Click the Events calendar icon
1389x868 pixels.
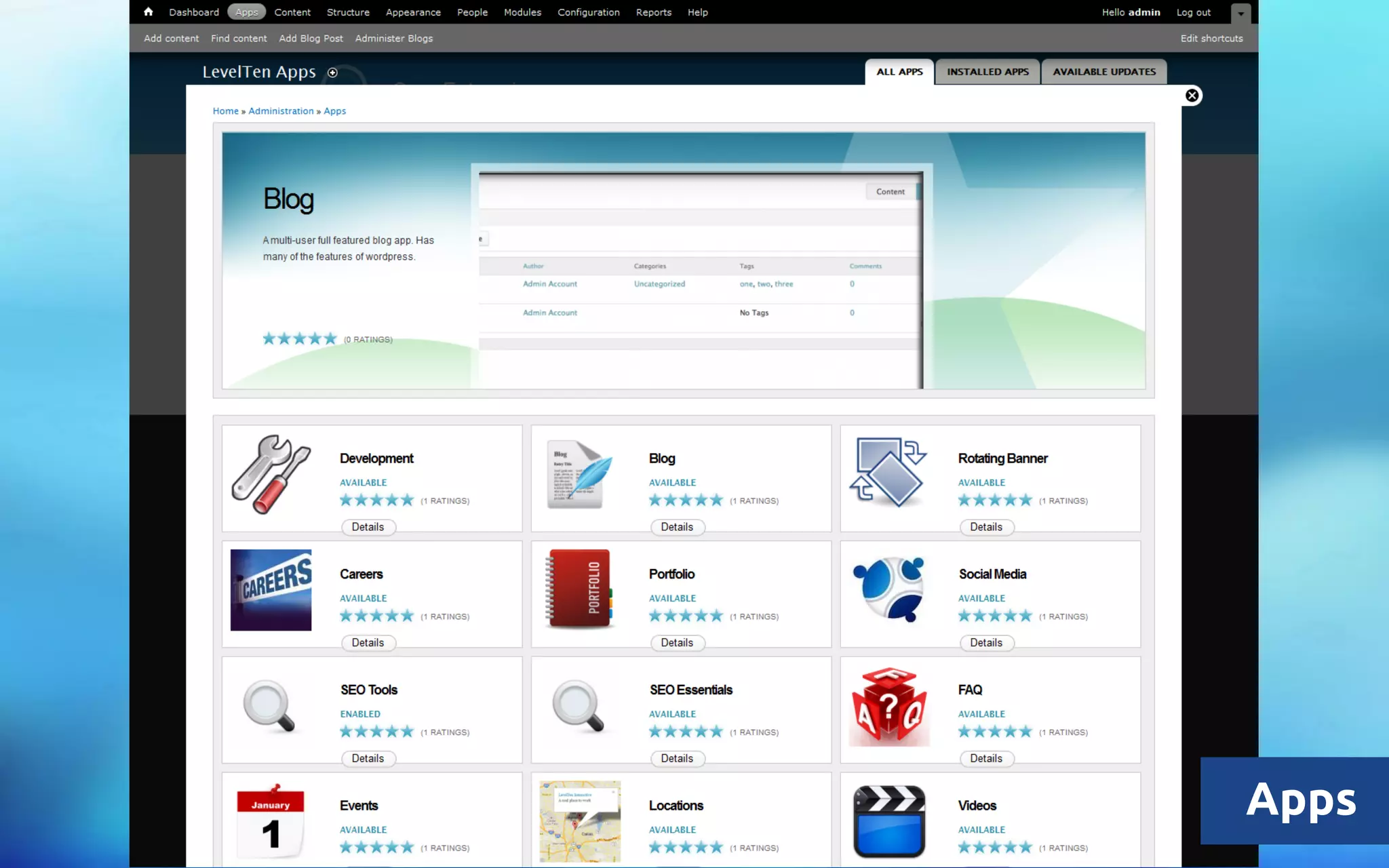point(271,821)
